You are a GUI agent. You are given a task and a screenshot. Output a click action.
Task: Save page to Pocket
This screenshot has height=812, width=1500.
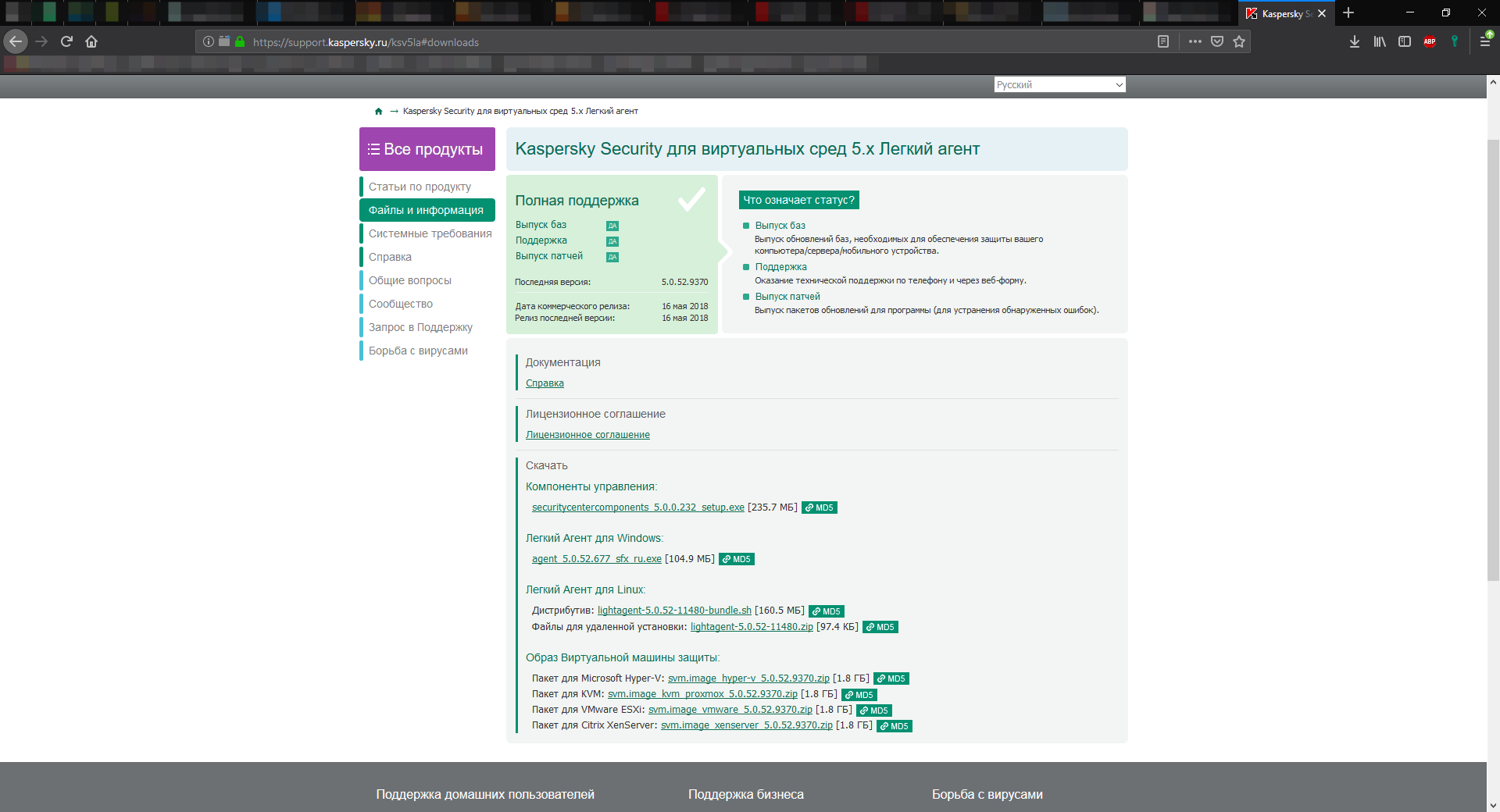coord(1217,41)
